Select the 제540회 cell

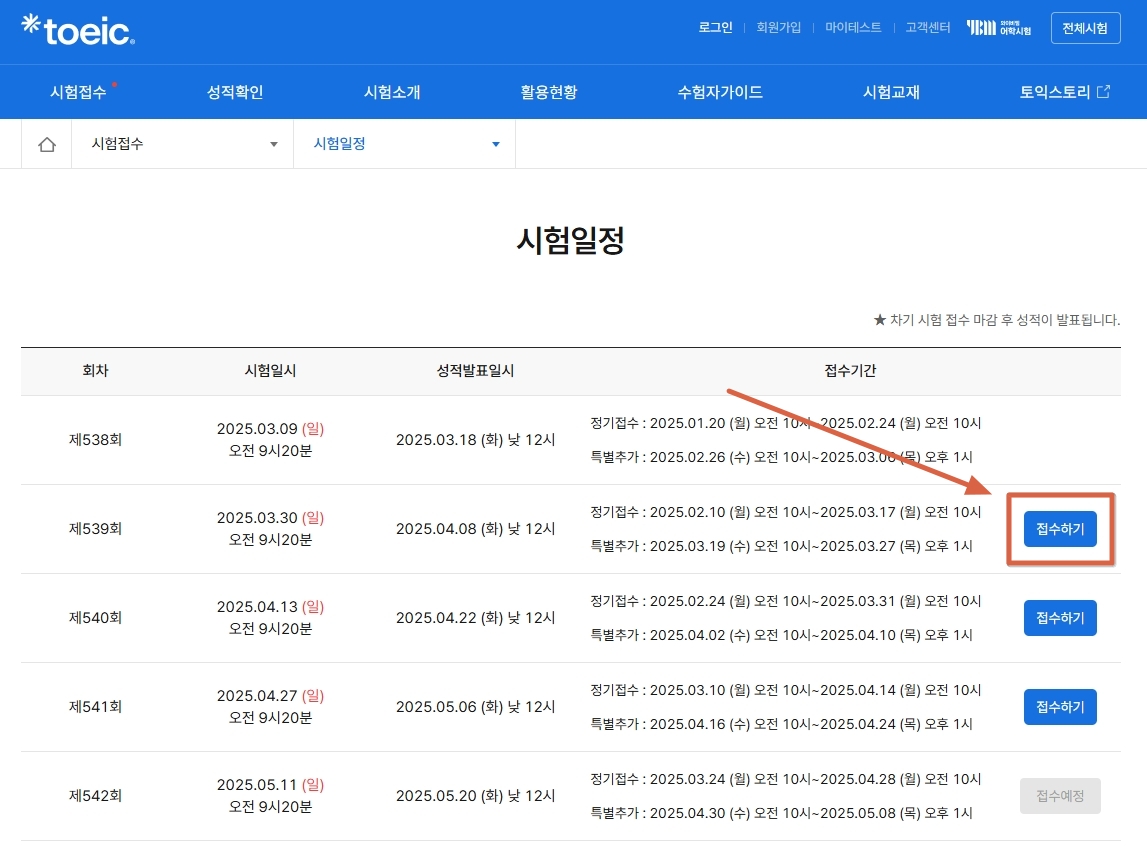coord(95,618)
